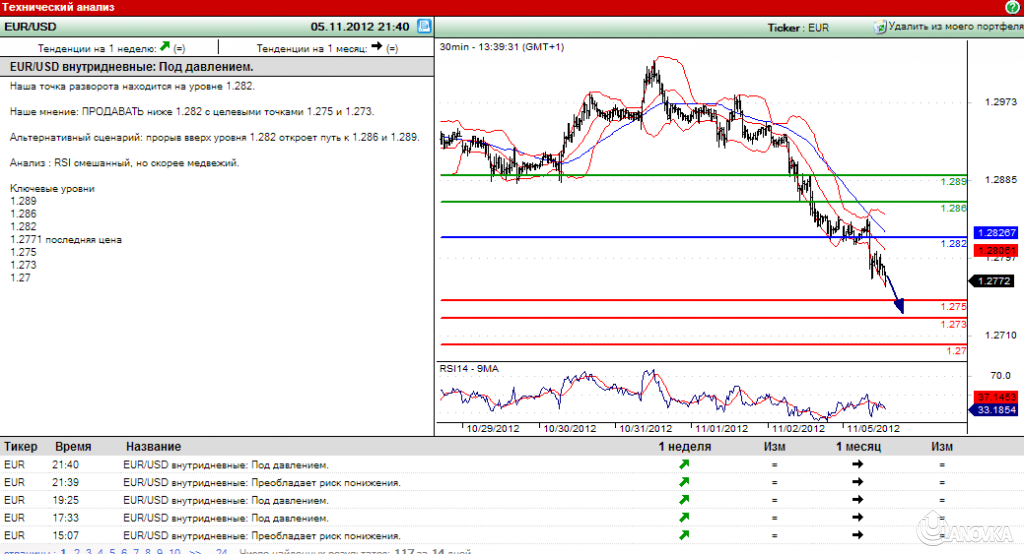Click the 'Технический анализ' title in red bar
1024x554 pixels.
58,7
